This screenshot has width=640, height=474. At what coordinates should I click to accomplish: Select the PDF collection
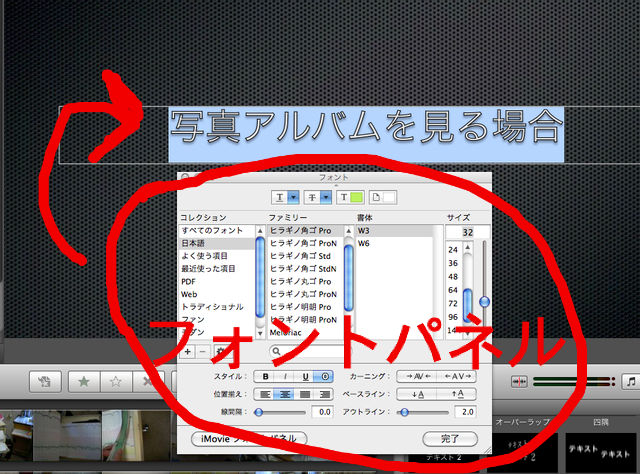217,282
